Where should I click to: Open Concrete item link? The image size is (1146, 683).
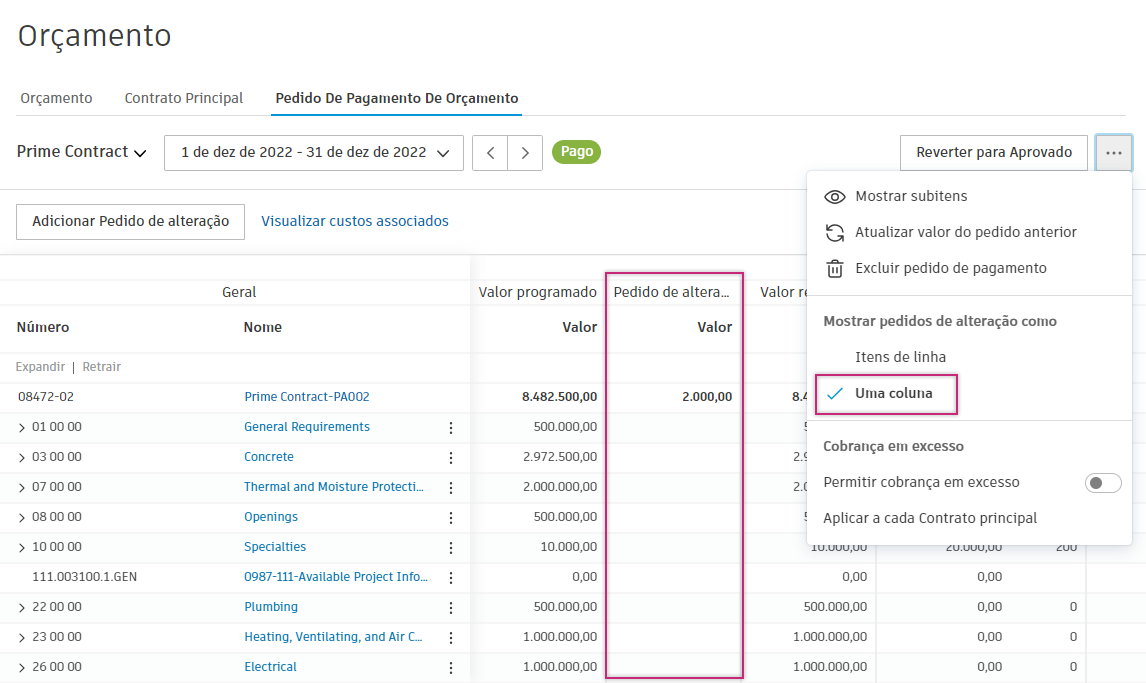coord(269,457)
